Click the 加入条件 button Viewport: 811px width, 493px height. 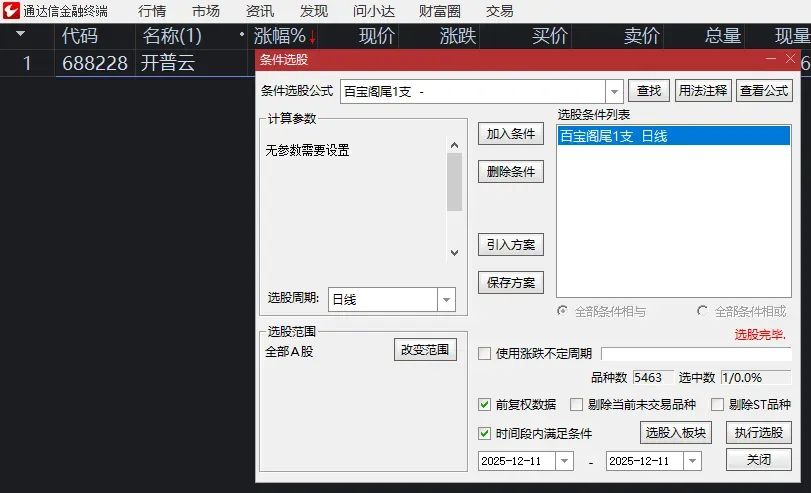(510, 133)
